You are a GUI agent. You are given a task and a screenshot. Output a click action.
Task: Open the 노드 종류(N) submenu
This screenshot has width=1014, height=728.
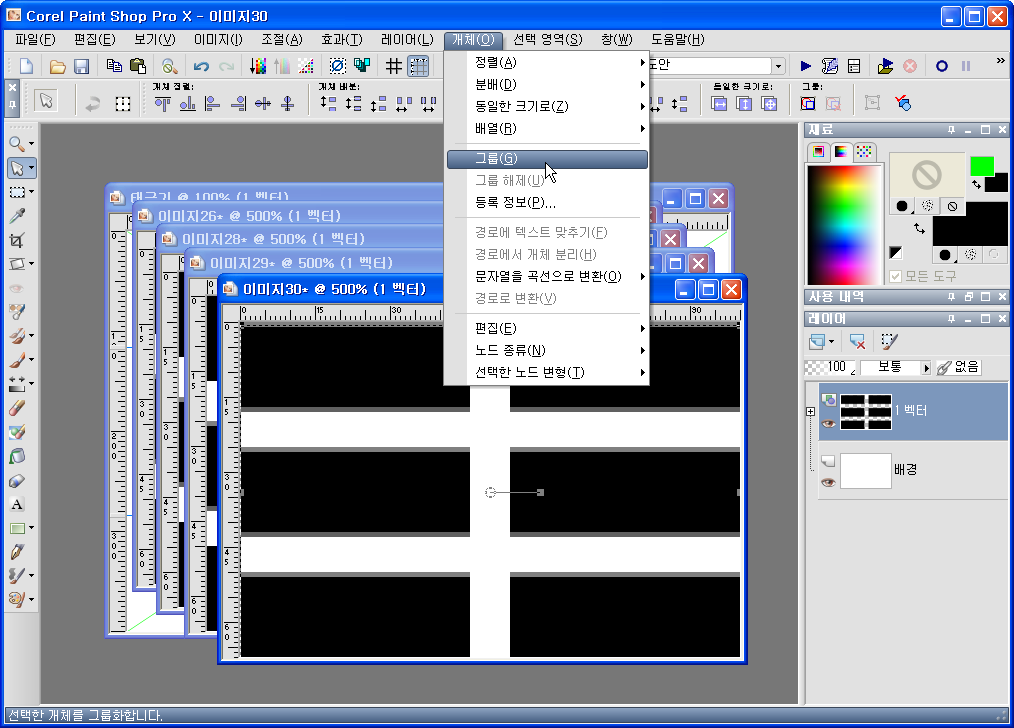pyautogui.click(x=547, y=350)
